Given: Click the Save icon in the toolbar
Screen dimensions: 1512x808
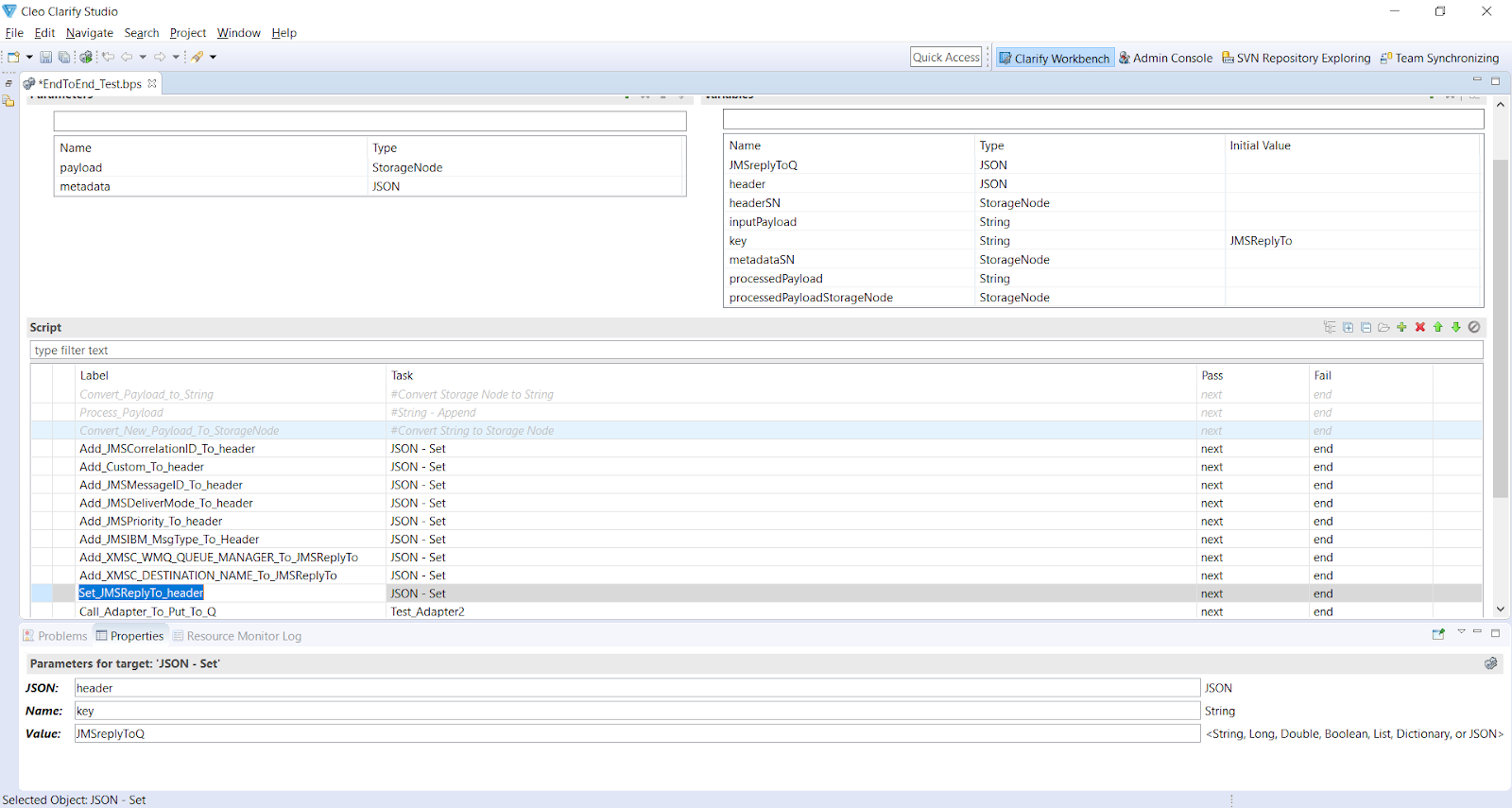Looking at the screenshot, I should (45, 58).
